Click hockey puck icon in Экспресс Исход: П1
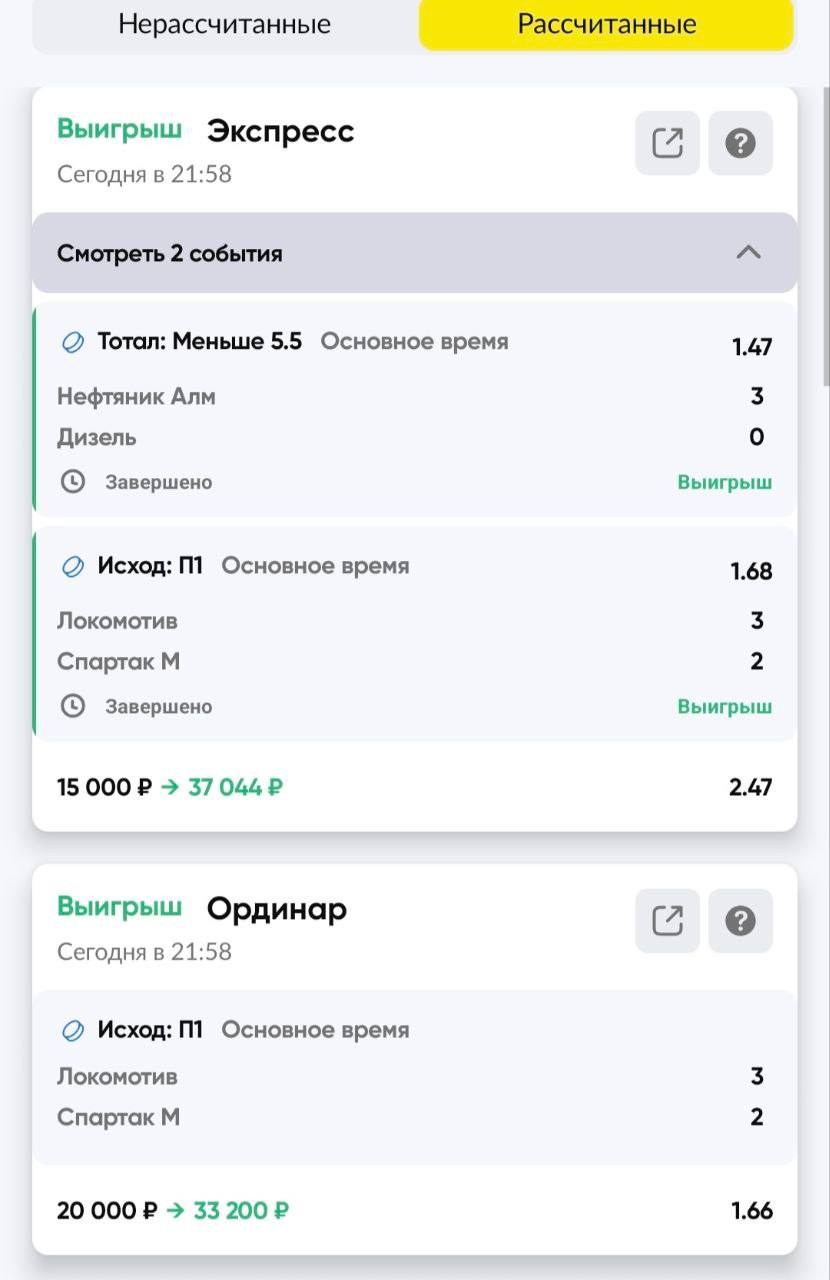Viewport: 830px width, 1280px height. click(73, 566)
